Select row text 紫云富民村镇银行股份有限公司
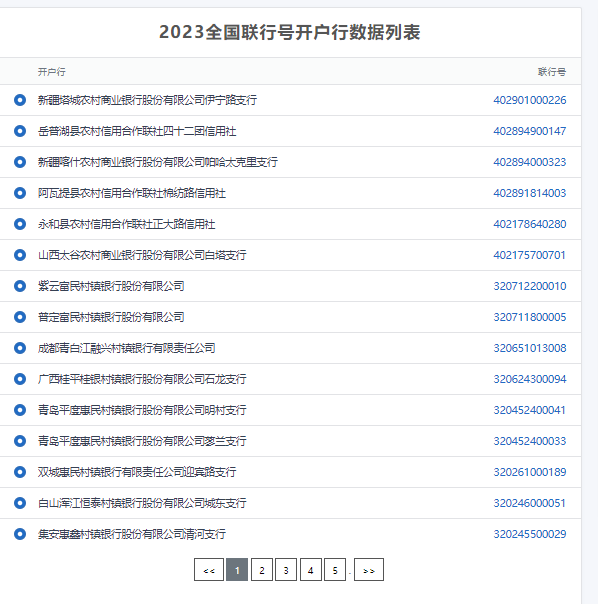Image resolution: width=598 pixels, height=604 pixels. (111, 286)
